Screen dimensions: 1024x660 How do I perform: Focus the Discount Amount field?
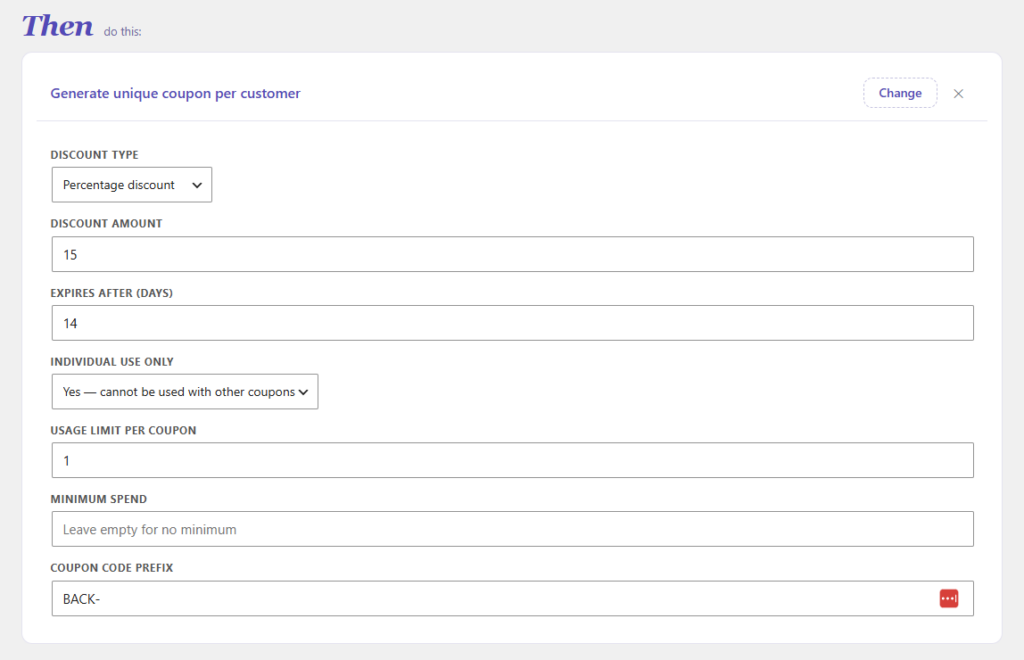click(x=513, y=254)
